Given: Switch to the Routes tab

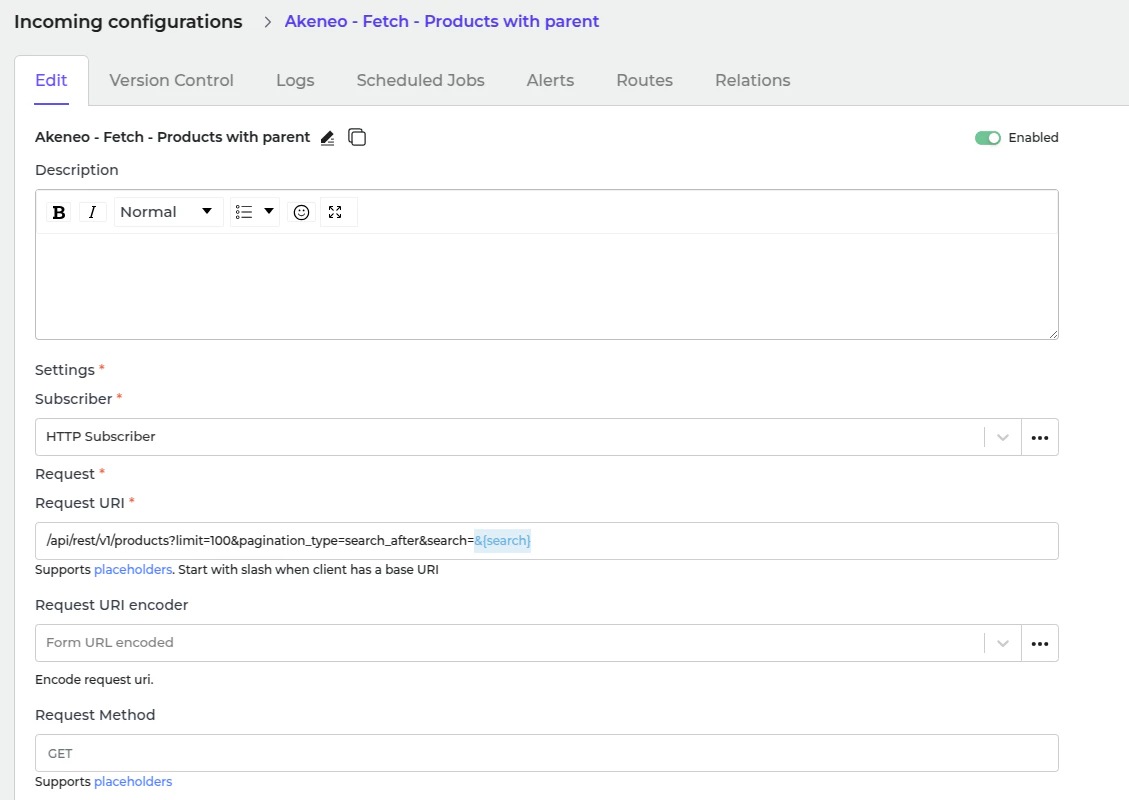Looking at the screenshot, I should click(644, 81).
